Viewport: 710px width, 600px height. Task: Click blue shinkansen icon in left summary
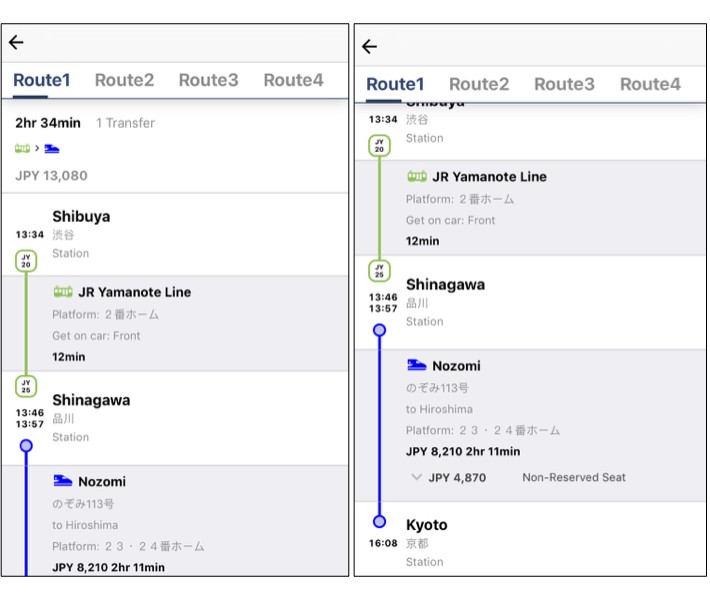pyautogui.click(x=52, y=149)
